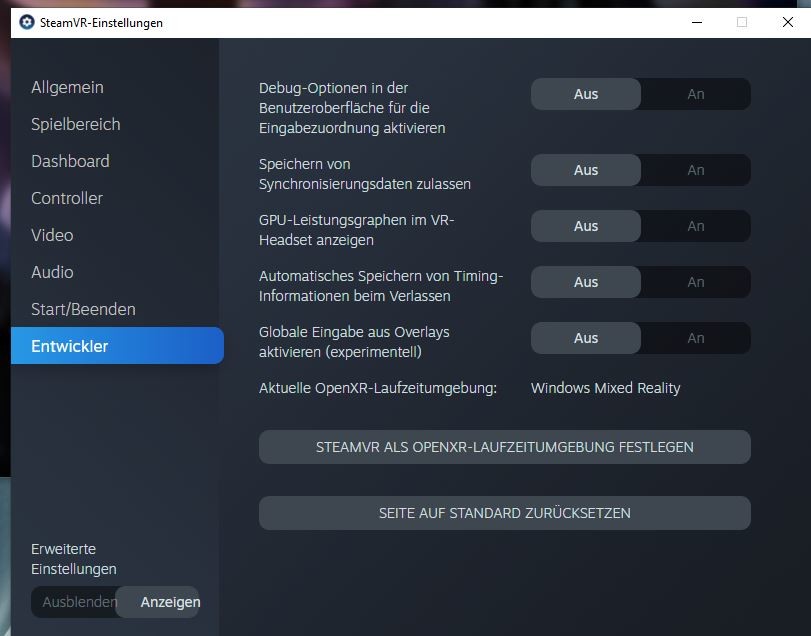Select Aus for Timing-Informationen saving
Screen dimensions: 811x636
click(586, 282)
